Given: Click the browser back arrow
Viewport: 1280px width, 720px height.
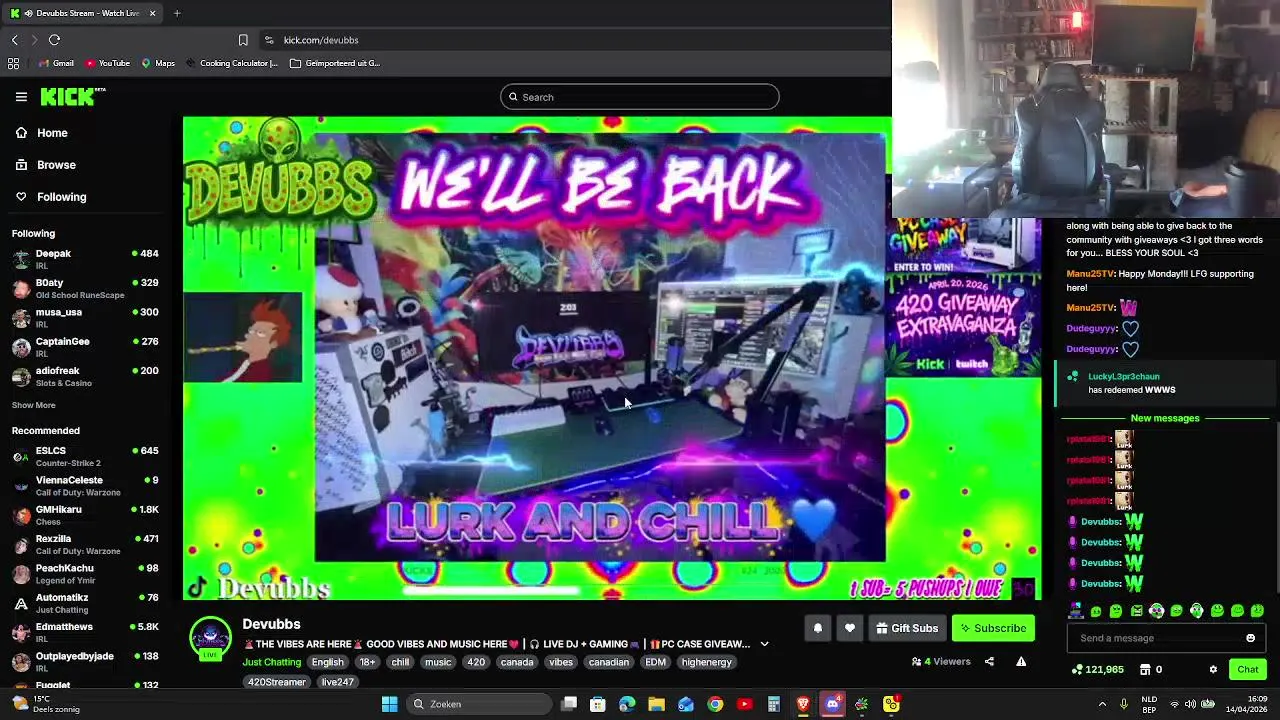Looking at the screenshot, I should tap(14, 40).
